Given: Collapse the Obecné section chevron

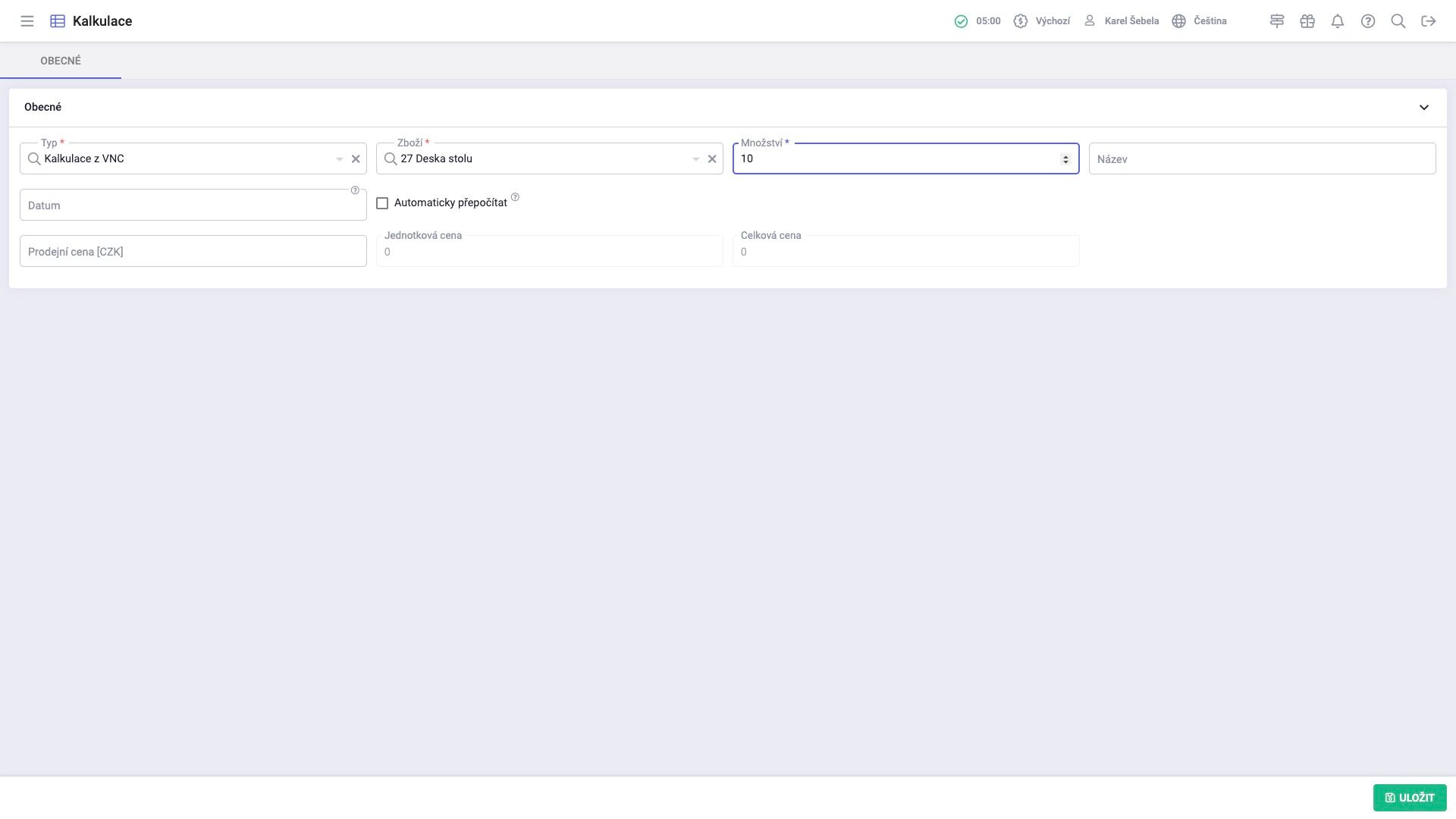Looking at the screenshot, I should pos(1424,108).
